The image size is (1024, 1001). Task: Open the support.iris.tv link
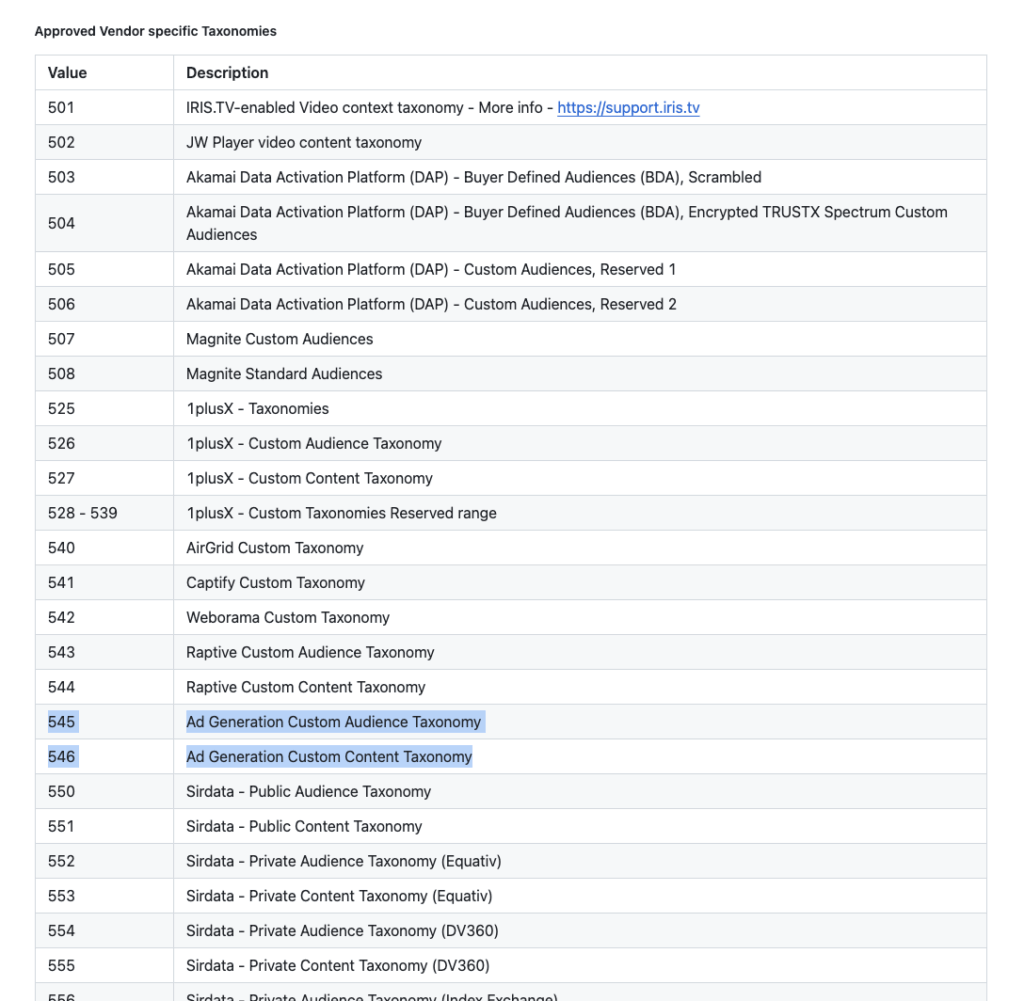click(x=628, y=108)
